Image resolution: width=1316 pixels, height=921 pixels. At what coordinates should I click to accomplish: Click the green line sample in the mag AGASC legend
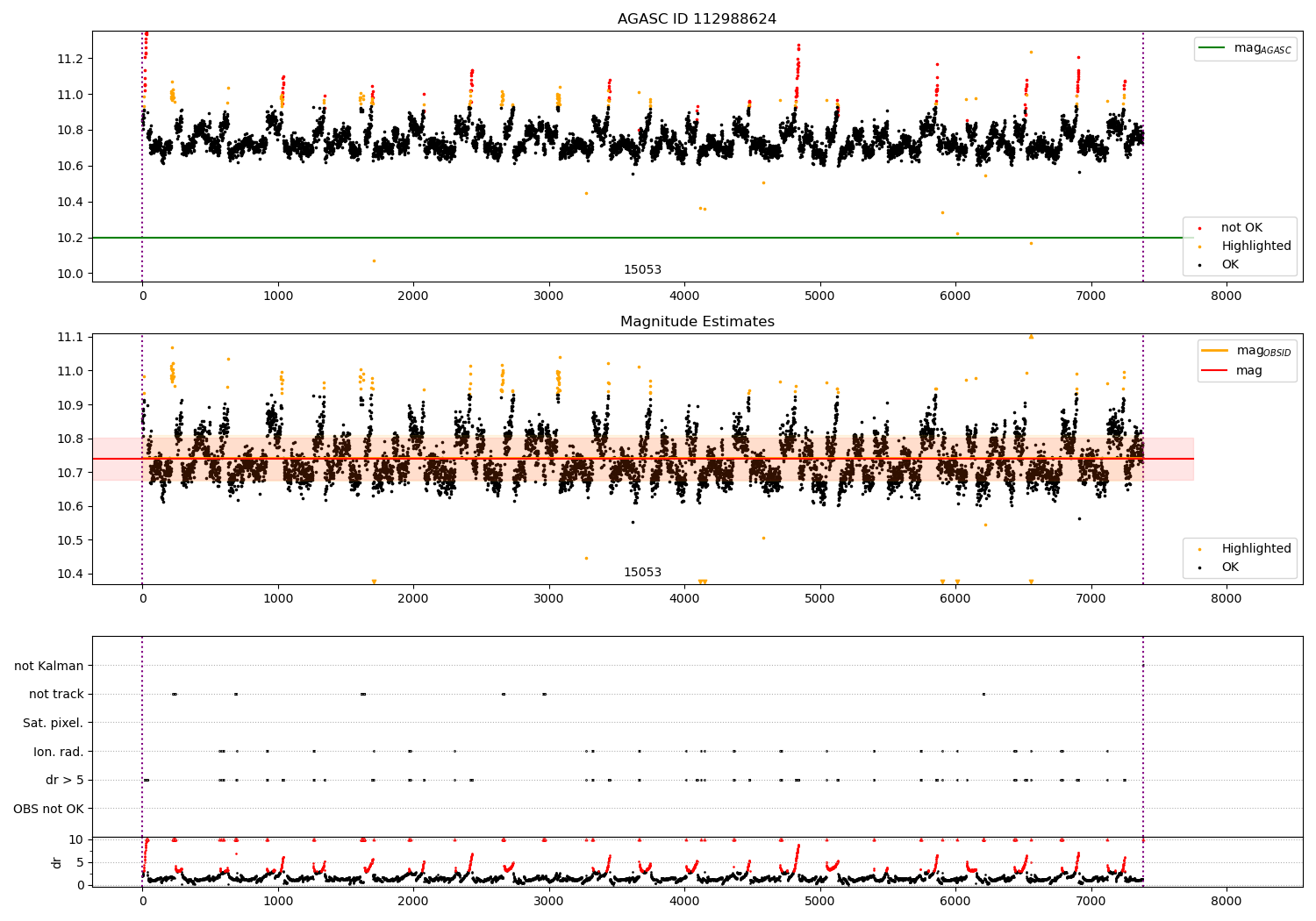tap(1213, 48)
